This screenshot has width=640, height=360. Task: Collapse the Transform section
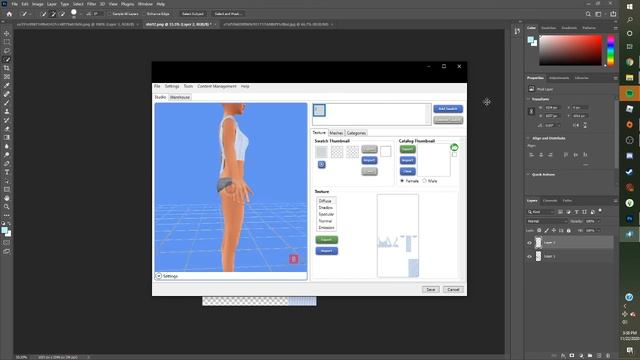coord(529,99)
